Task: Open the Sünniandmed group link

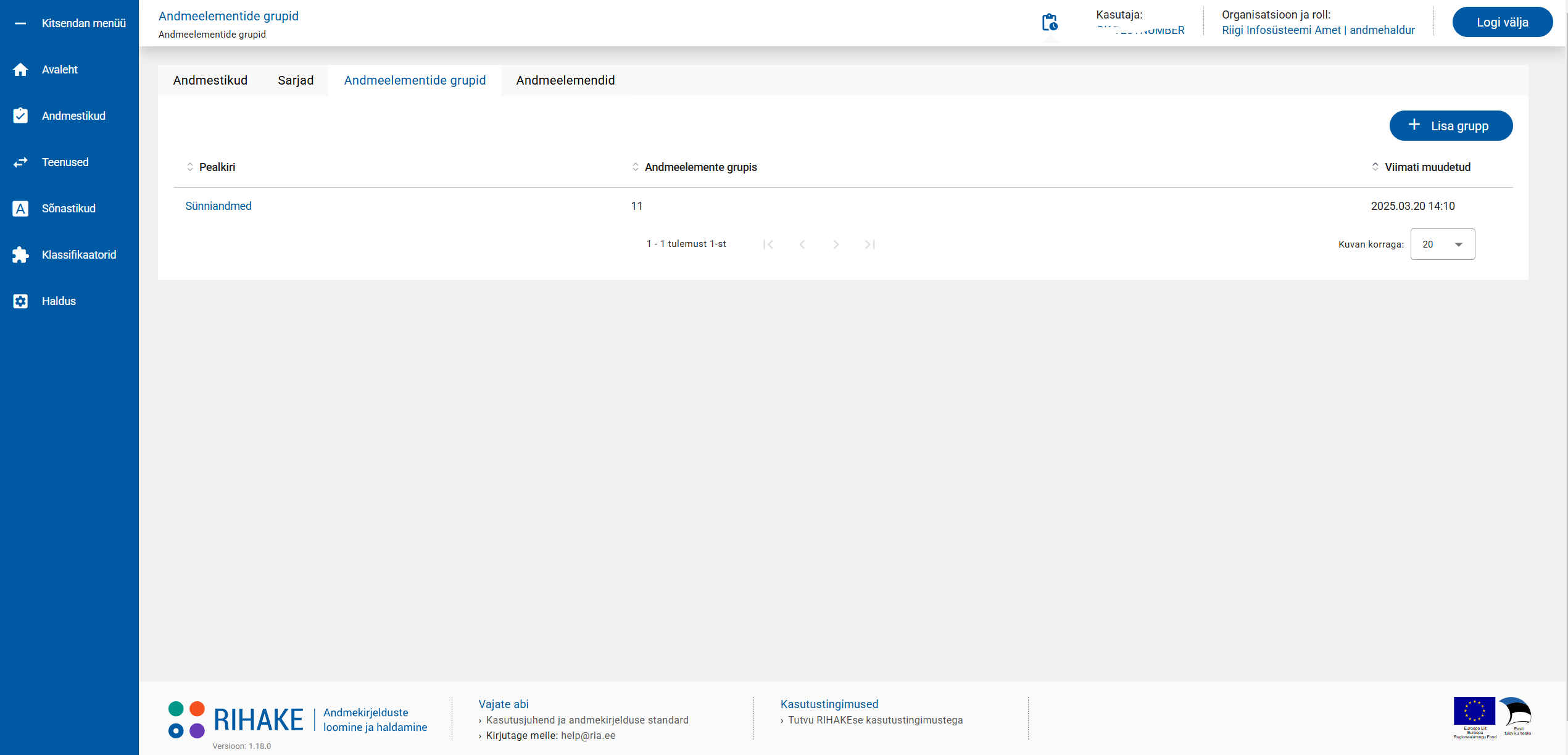Action: click(x=218, y=206)
